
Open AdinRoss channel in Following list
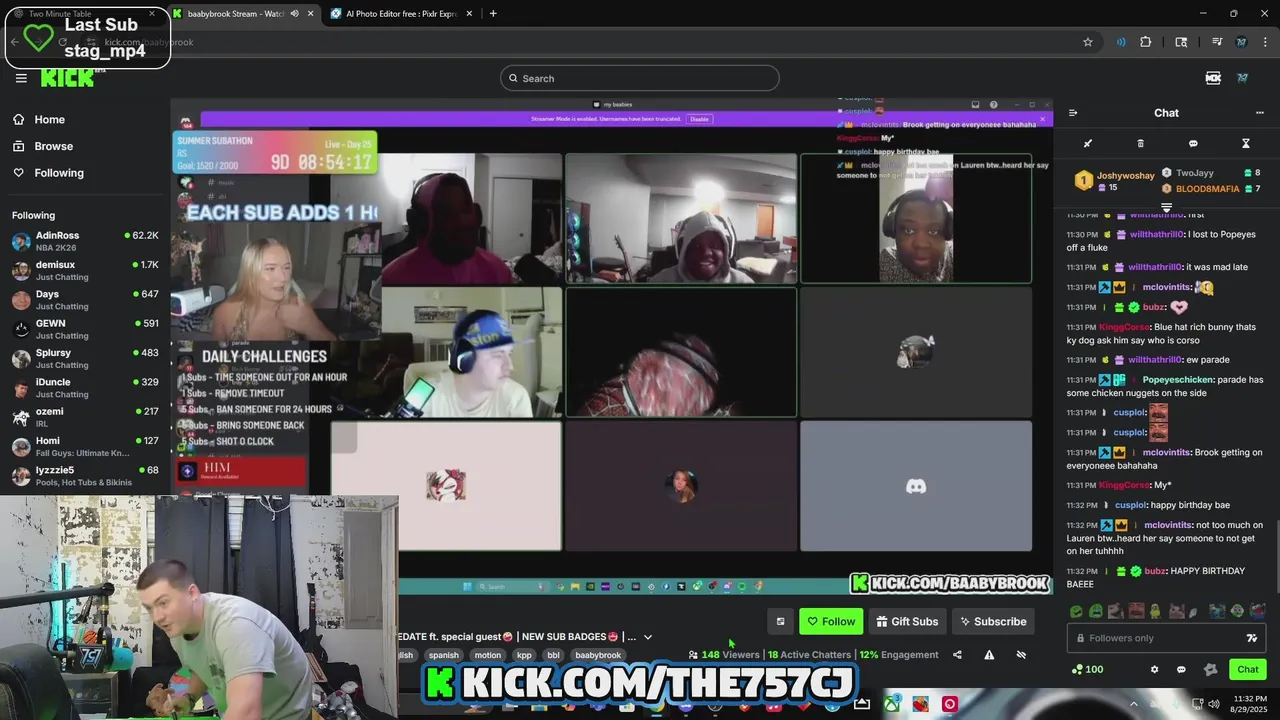point(85,241)
